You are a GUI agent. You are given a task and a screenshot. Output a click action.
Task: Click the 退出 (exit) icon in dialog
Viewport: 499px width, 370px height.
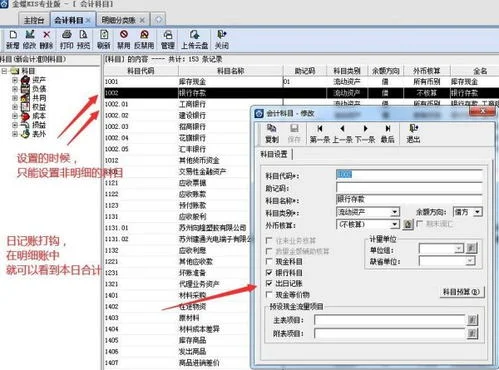pyautogui.click(x=413, y=133)
